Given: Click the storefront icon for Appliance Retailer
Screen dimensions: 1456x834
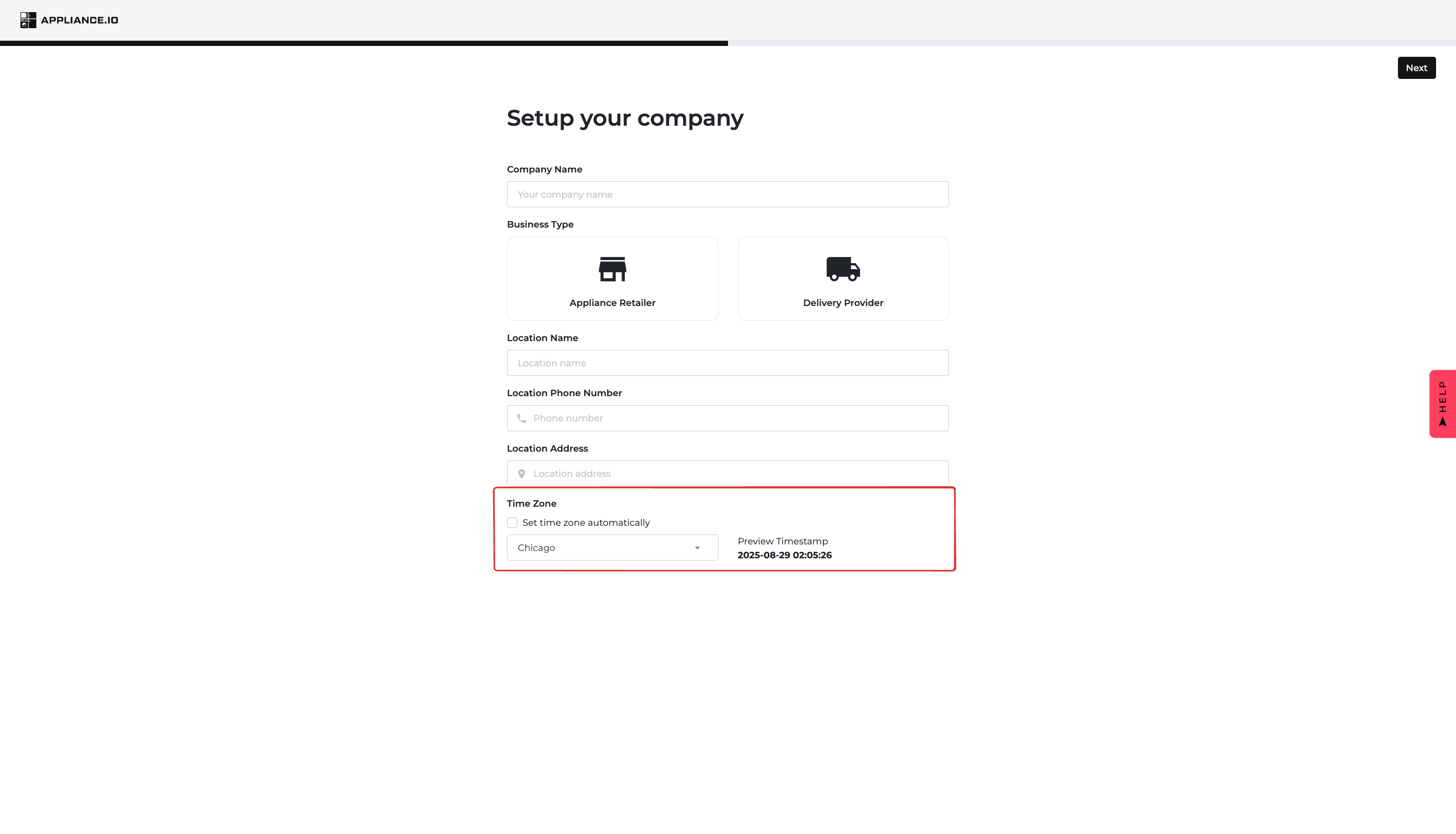Looking at the screenshot, I should 612,269.
